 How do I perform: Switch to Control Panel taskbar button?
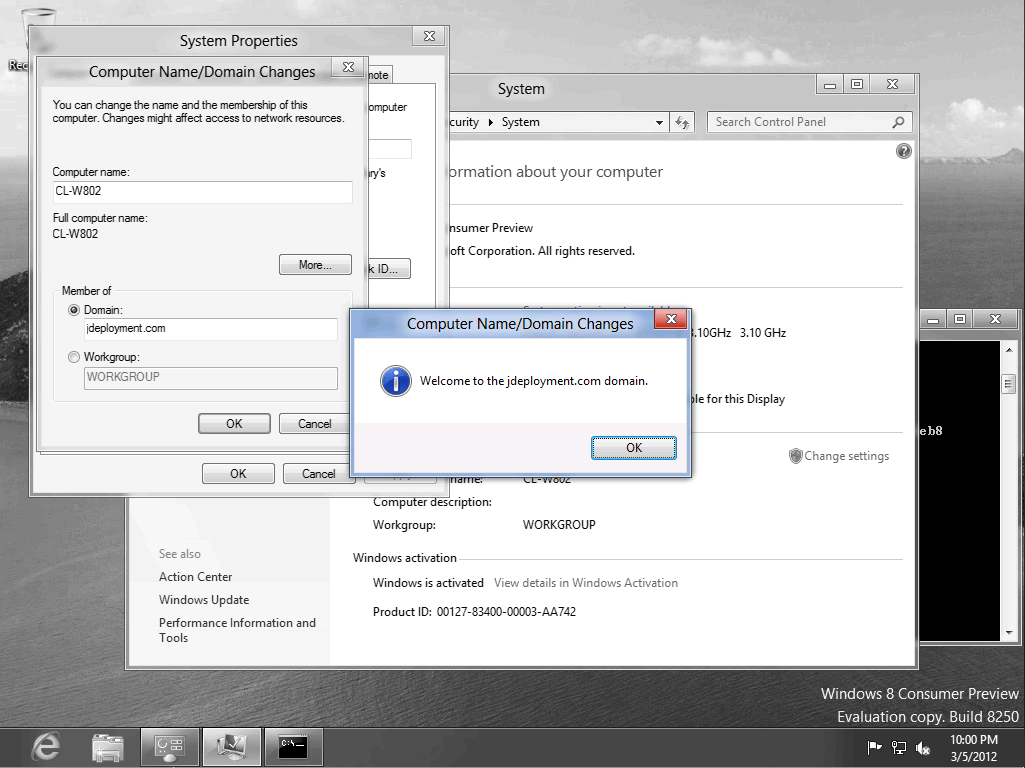[169, 746]
